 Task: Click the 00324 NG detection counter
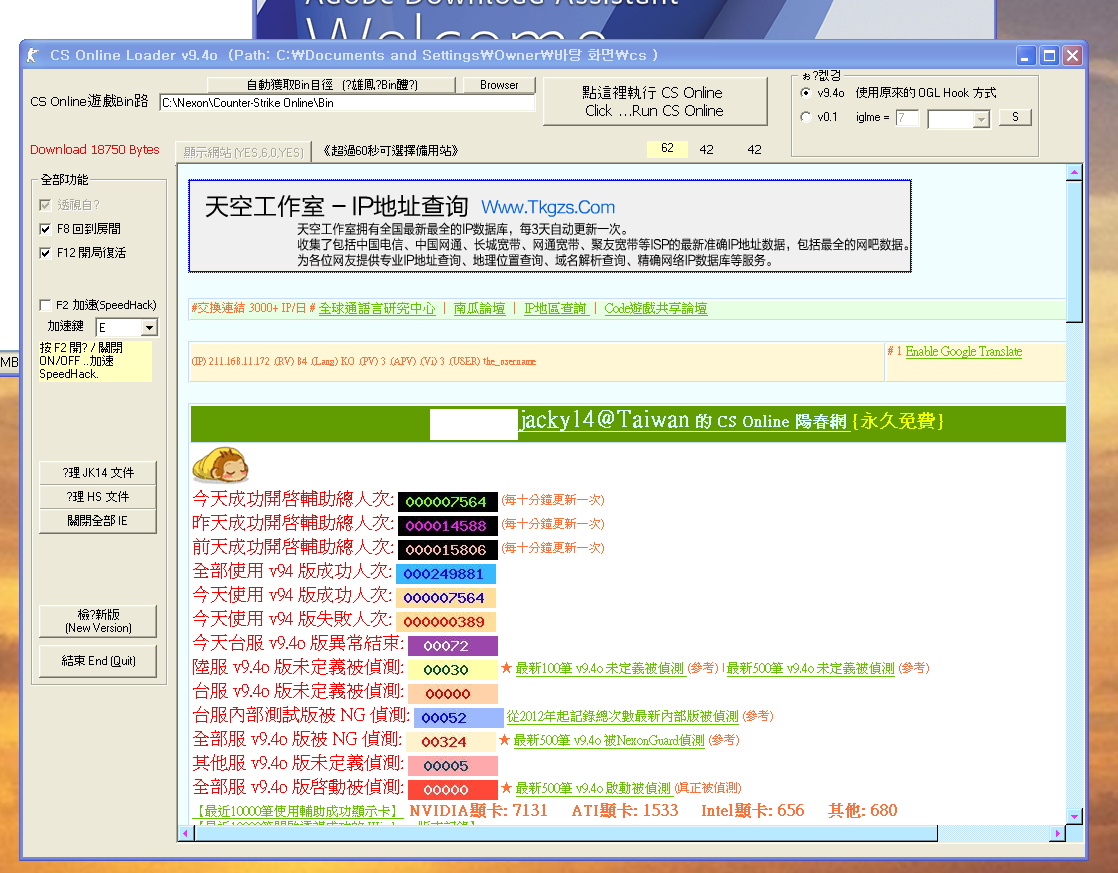[451, 742]
